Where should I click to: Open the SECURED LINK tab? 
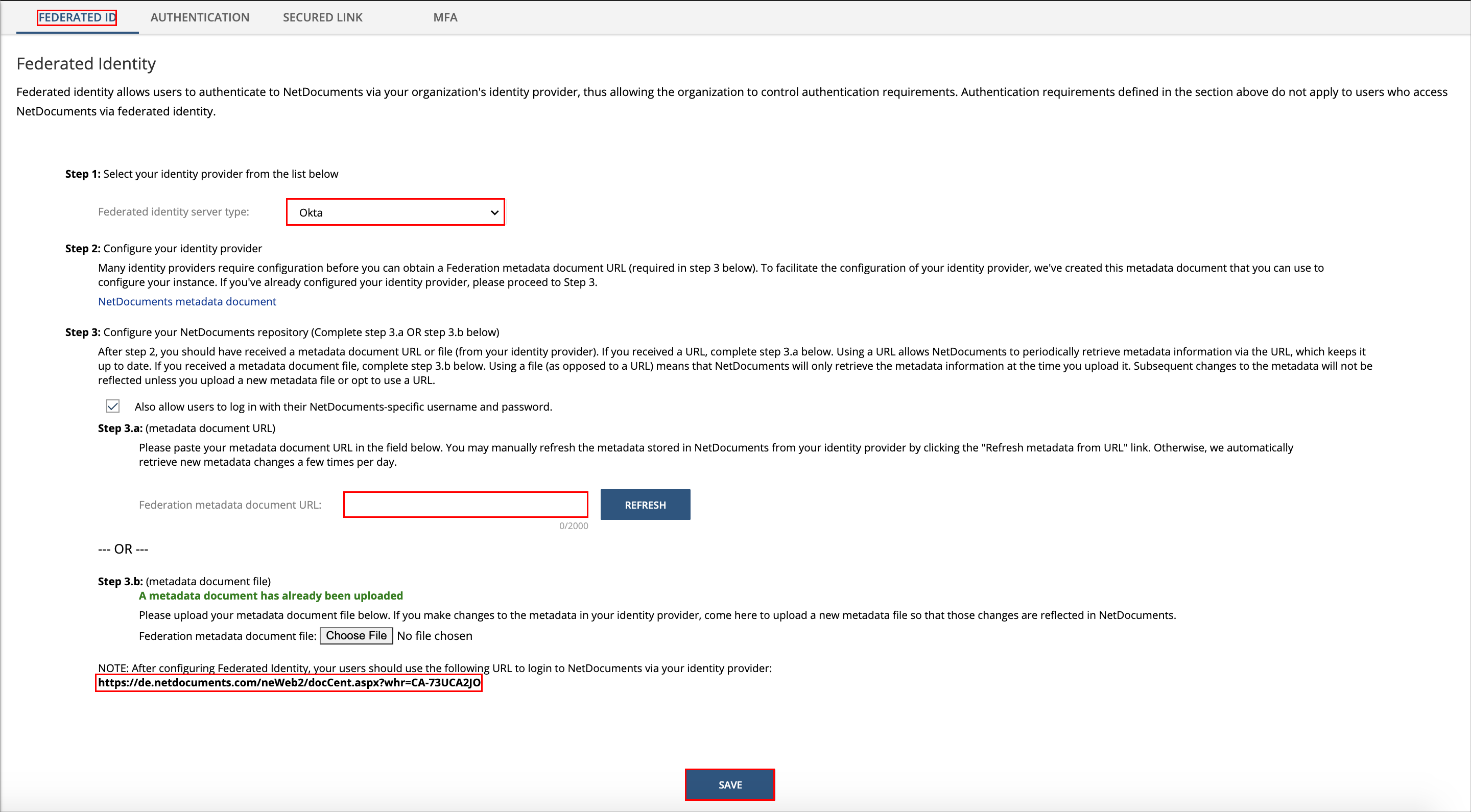(323, 17)
